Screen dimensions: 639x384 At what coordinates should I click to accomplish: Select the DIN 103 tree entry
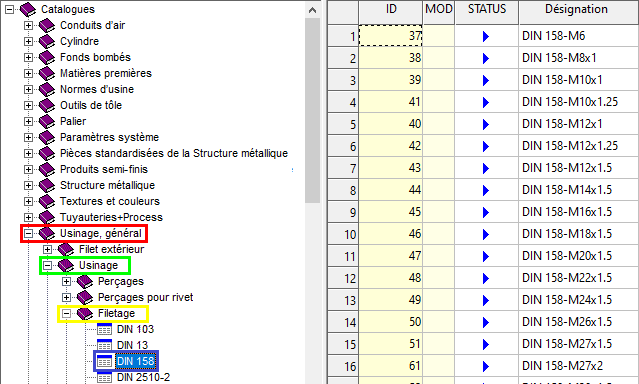pyautogui.click(x=135, y=329)
